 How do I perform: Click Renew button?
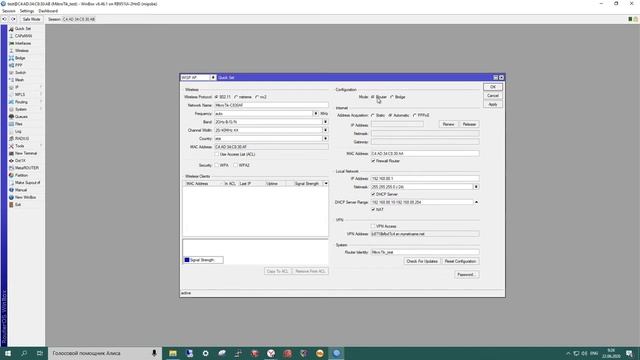[449, 124]
